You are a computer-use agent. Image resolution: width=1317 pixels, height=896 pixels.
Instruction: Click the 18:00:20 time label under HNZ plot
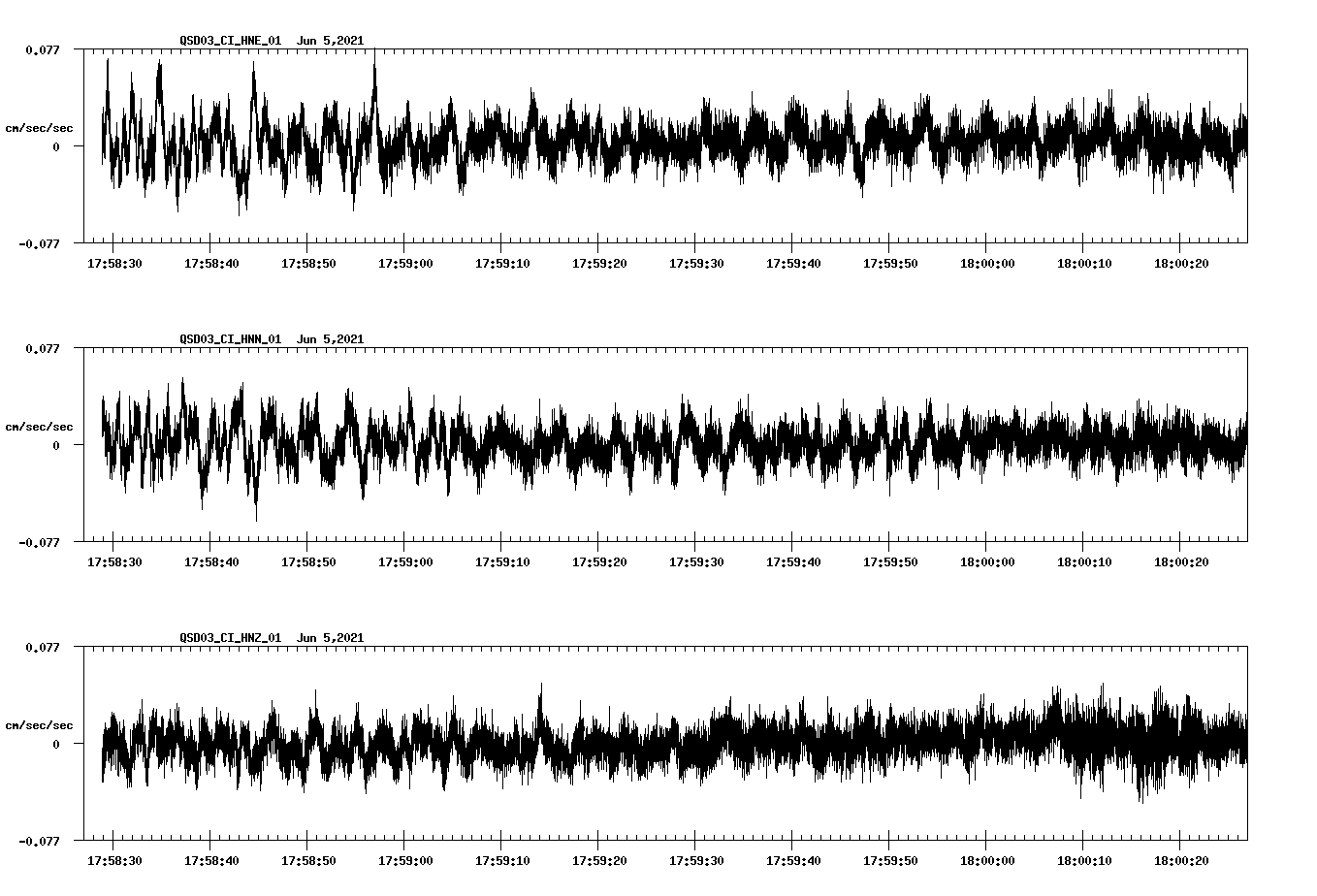(x=1181, y=861)
